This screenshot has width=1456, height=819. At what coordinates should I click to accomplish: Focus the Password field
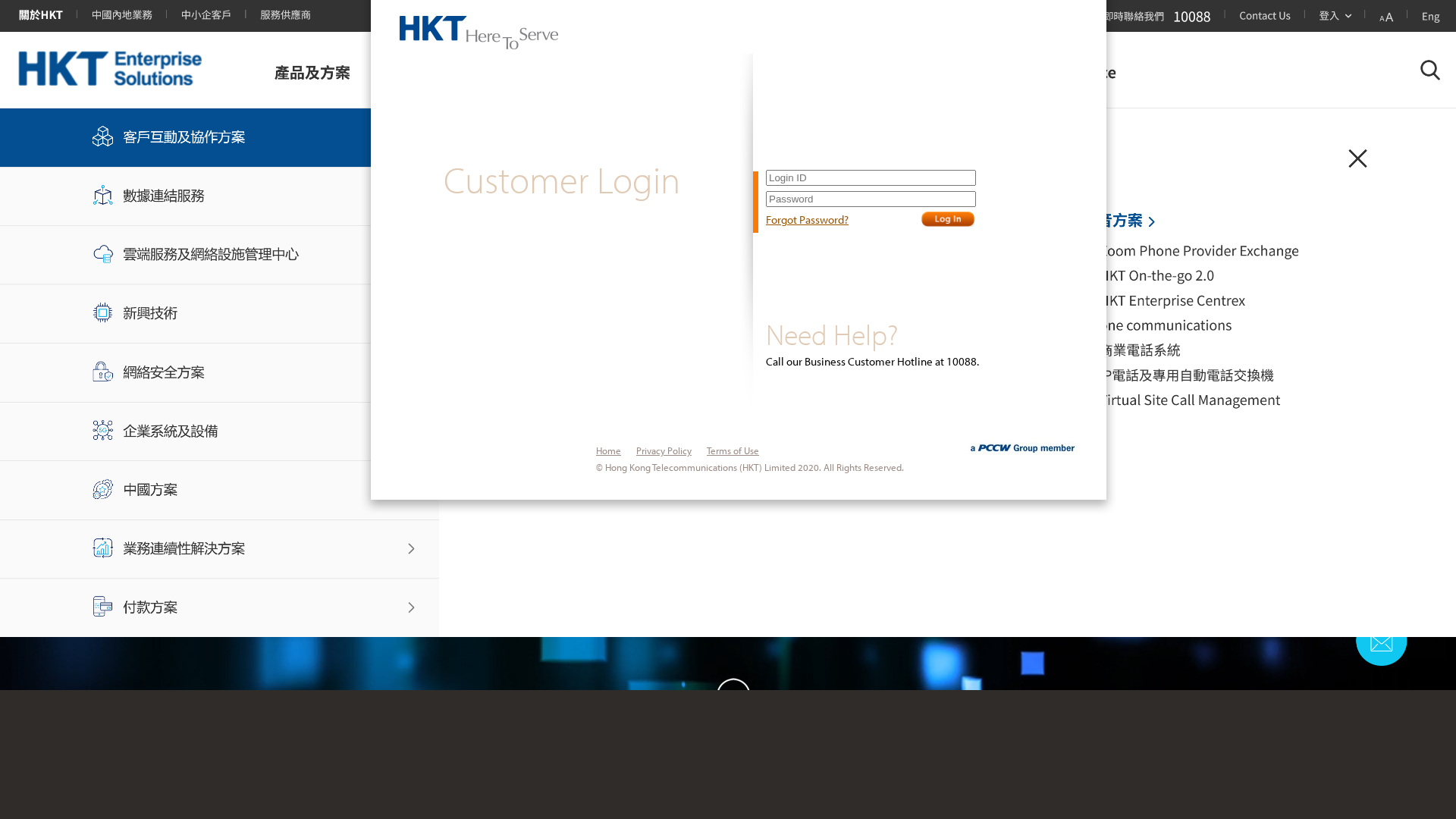pos(871,199)
